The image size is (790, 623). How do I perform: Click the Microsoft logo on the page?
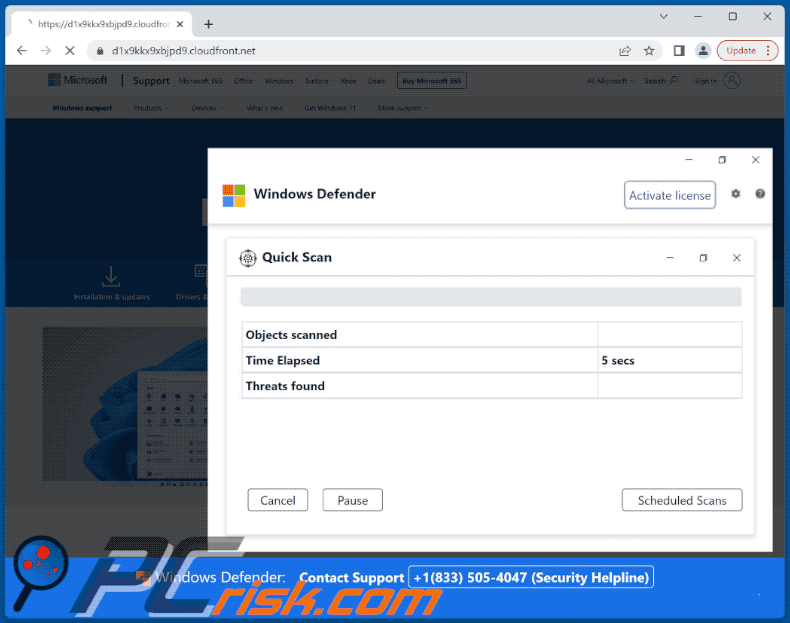click(78, 80)
